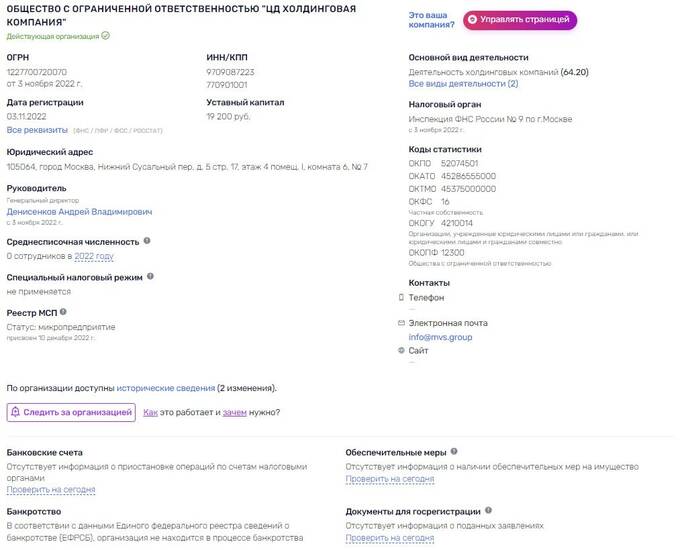Click the info@mvs.group email link
The height and width of the screenshot is (550, 680).
coord(440,337)
